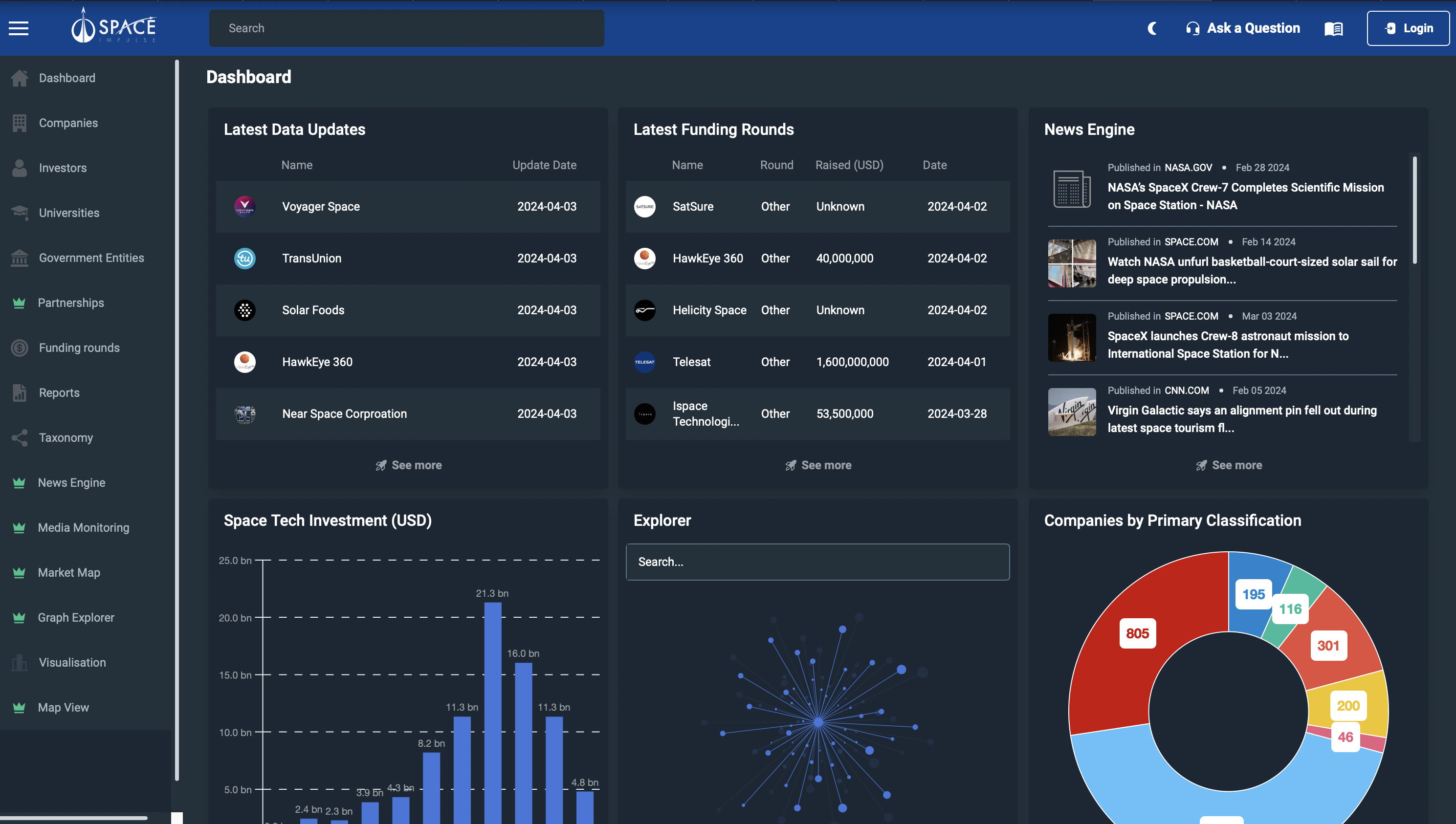Click the hamburger menu icon
The height and width of the screenshot is (824, 1456).
[x=18, y=28]
